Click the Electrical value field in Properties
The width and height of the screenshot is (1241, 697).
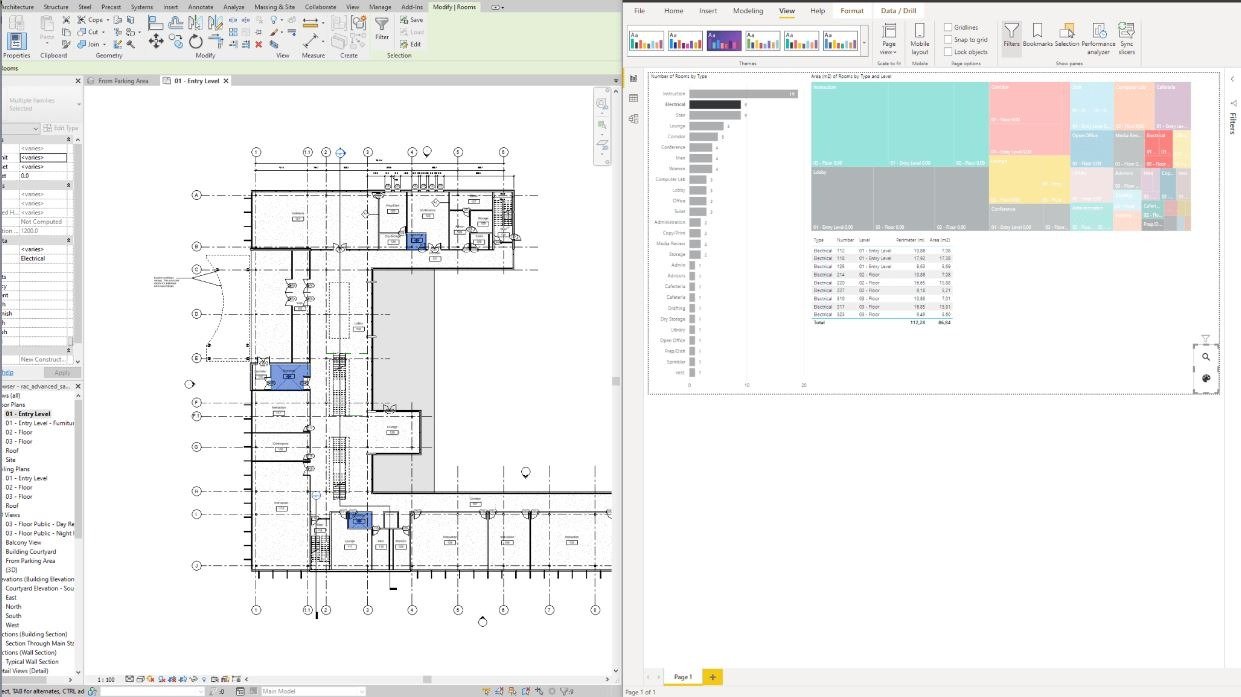(x=43, y=258)
